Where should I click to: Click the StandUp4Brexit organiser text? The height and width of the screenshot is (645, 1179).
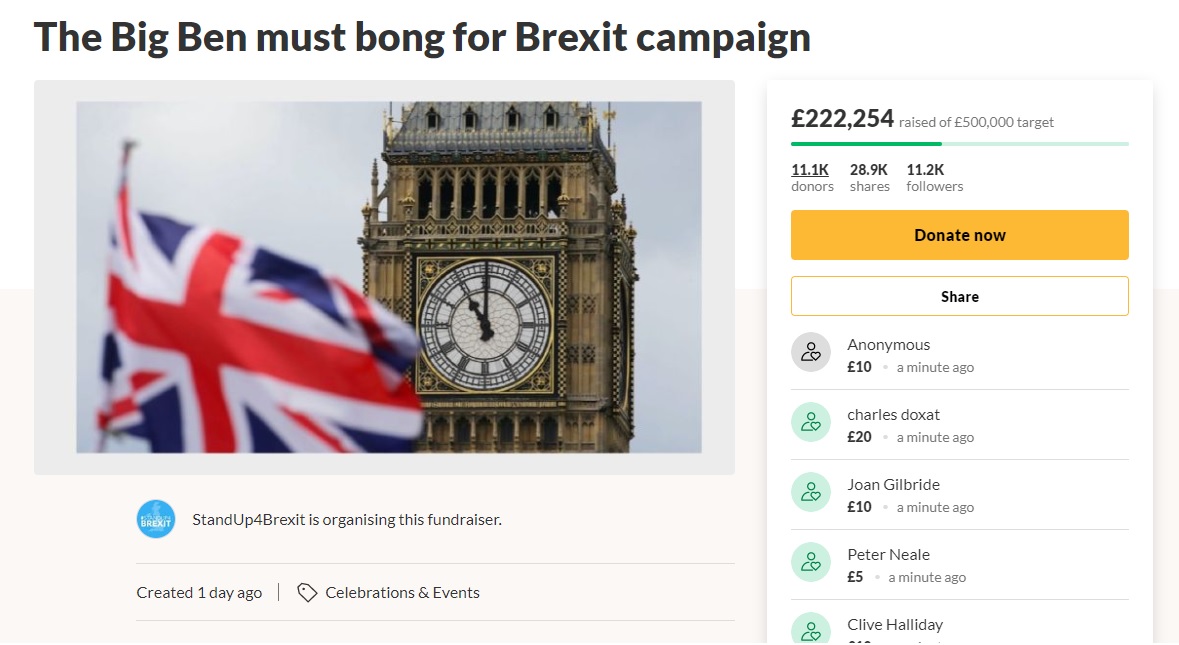pos(346,520)
